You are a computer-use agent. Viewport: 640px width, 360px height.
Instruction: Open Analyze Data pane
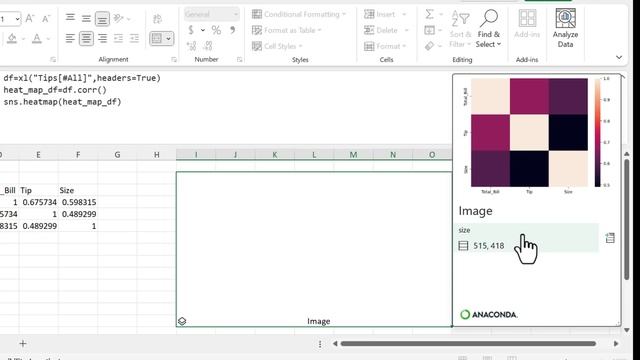pyautogui.click(x=565, y=28)
